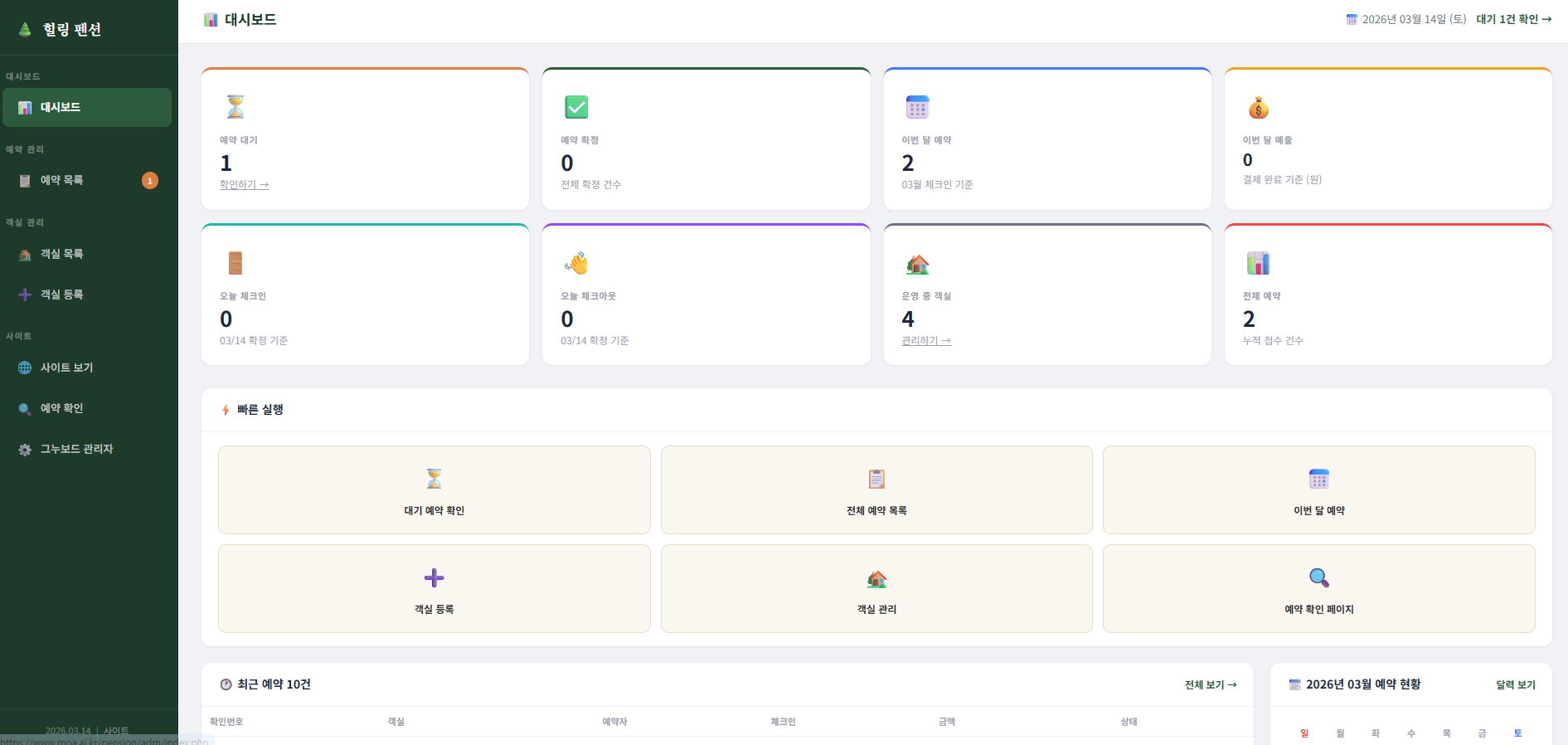Click 대기 1건 확인 in the top bar

point(1513,19)
